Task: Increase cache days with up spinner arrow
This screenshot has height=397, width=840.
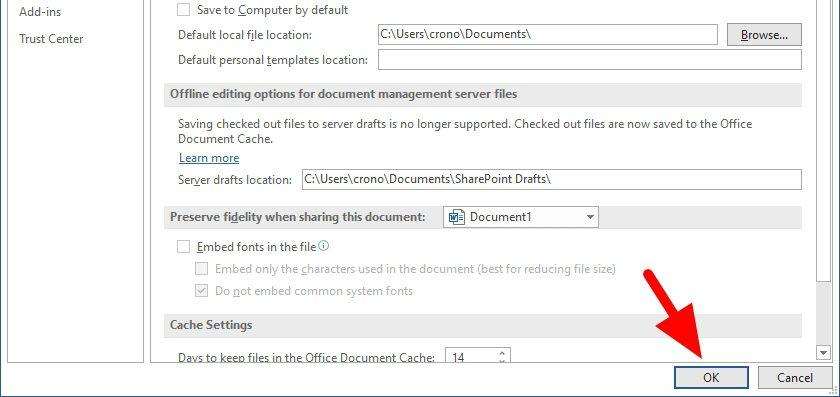Action: 502,353
